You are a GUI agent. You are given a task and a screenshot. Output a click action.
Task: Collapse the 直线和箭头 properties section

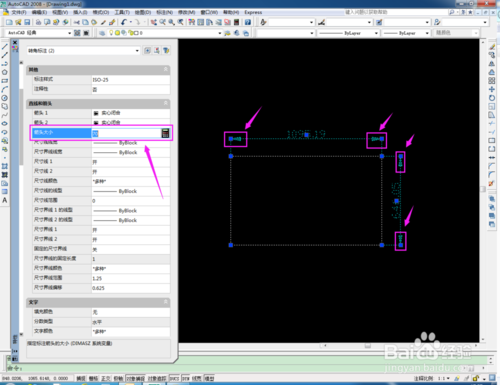166,103
